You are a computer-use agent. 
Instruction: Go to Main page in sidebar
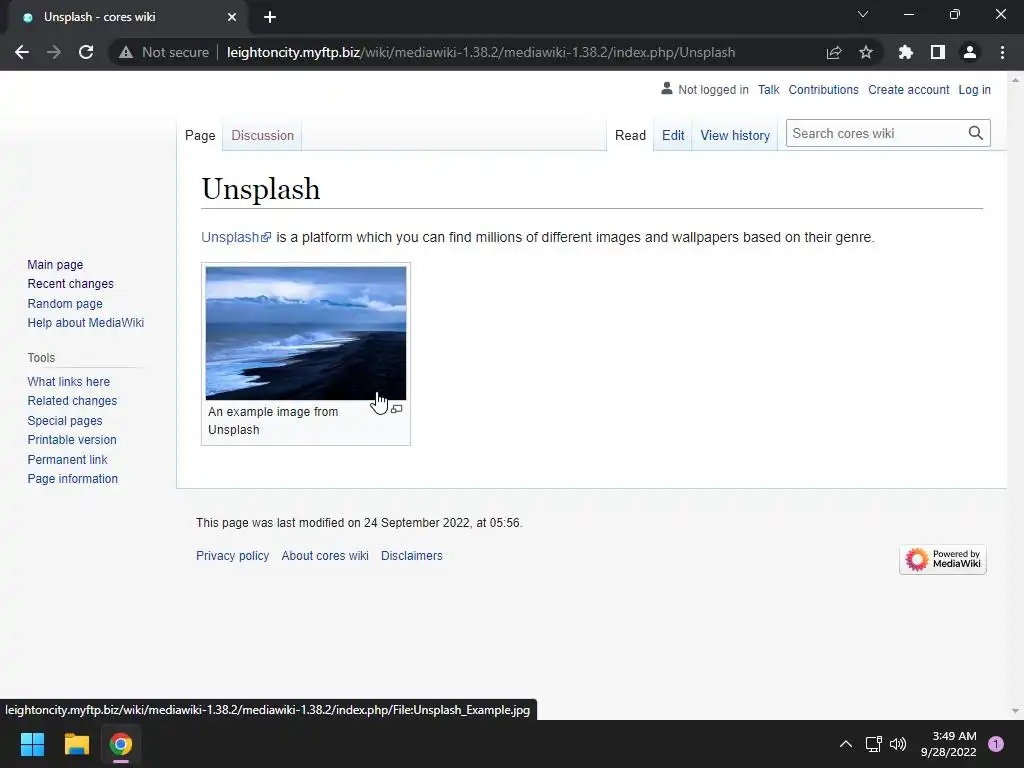point(56,264)
